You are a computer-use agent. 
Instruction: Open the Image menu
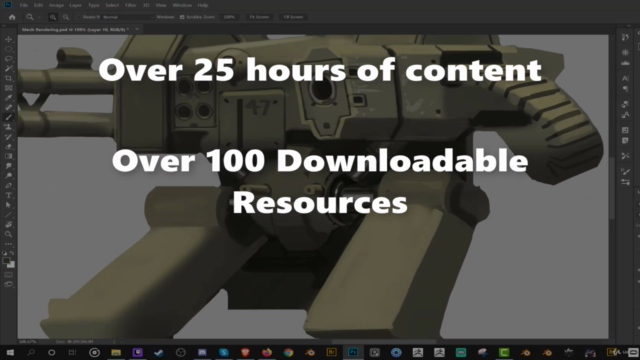click(x=56, y=5)
